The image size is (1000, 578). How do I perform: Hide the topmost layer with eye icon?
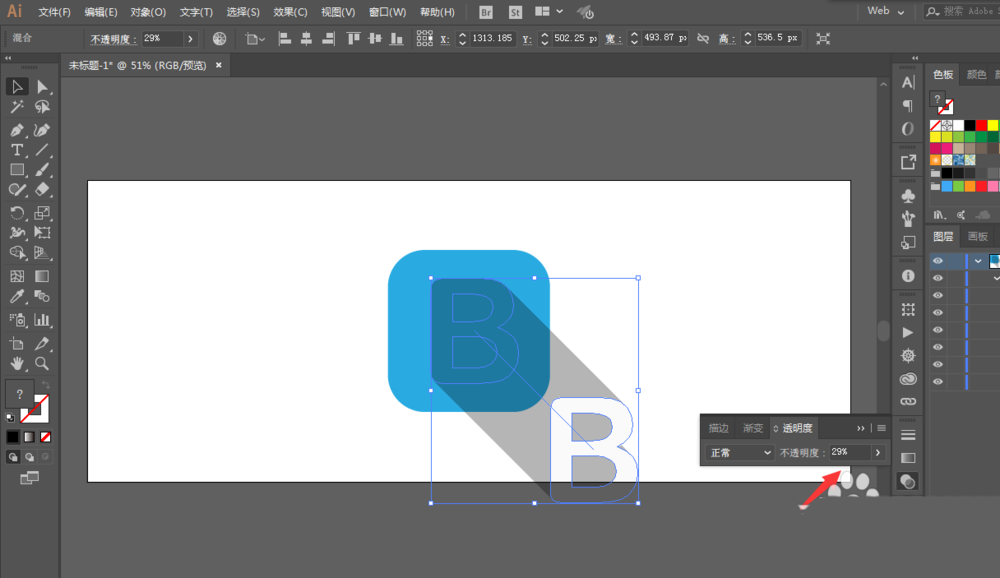(938, 260)
